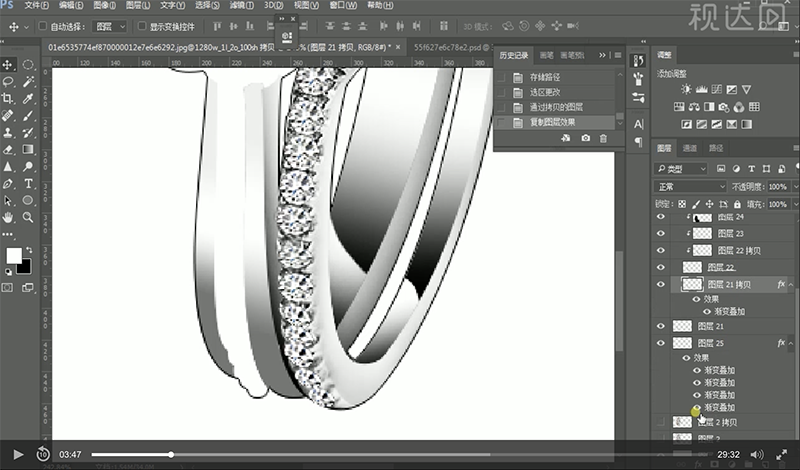
Task: Play the video
Action: coord(18,454)
